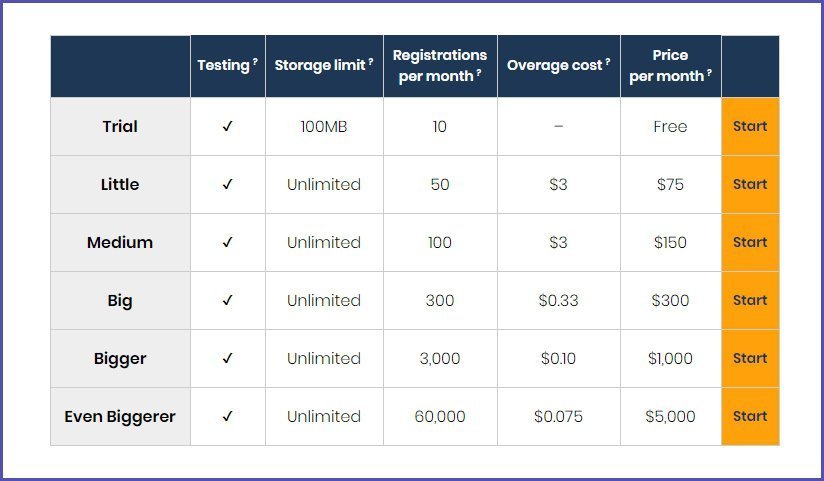This screenshot has height=481, width=824.
Task: Start the Even Biggerer plan
Action: tap(750, 416)
